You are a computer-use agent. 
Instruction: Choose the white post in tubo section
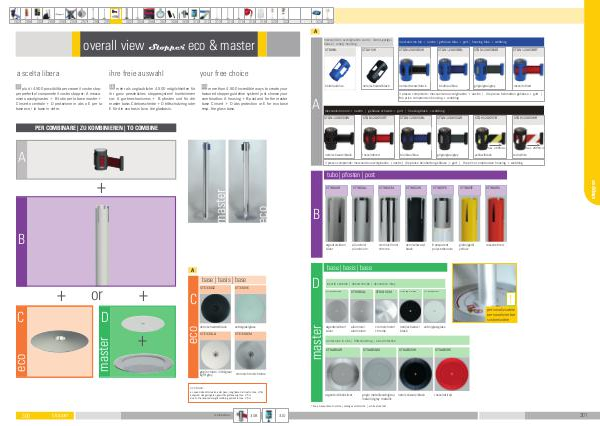click(442, 219)
